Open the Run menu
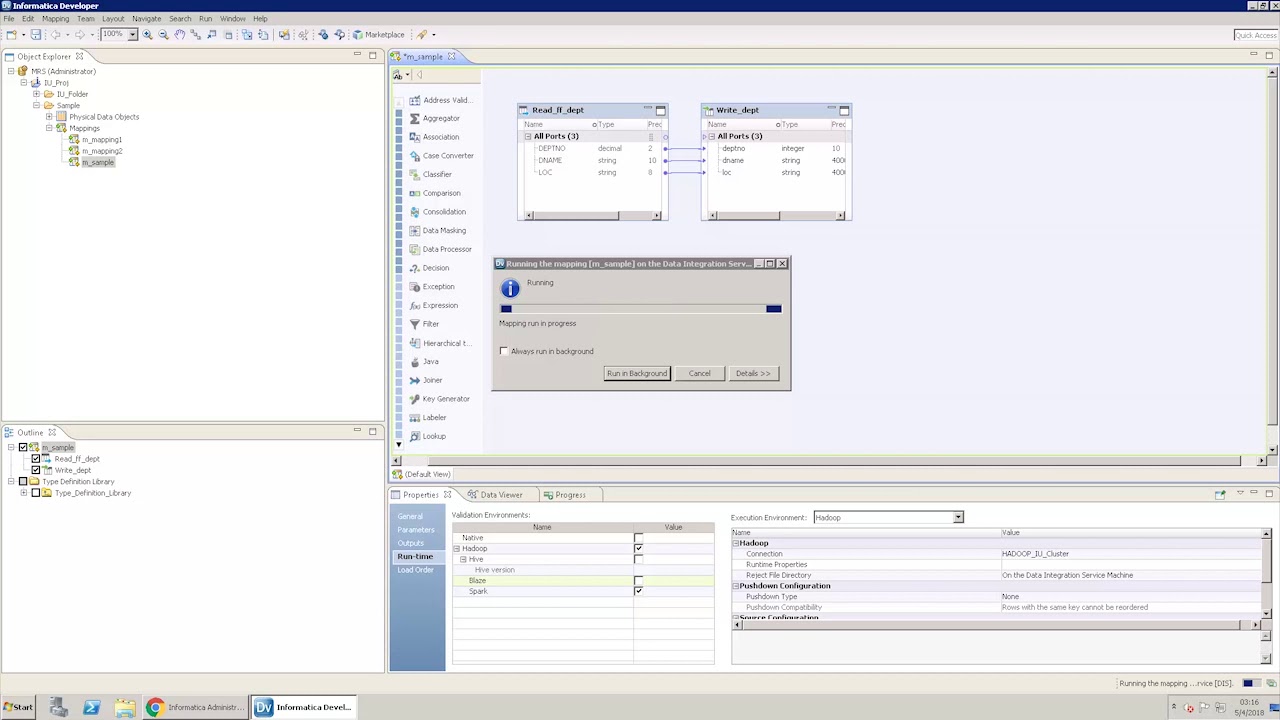Screen dimensions: 1280x720 coord(205,18)
